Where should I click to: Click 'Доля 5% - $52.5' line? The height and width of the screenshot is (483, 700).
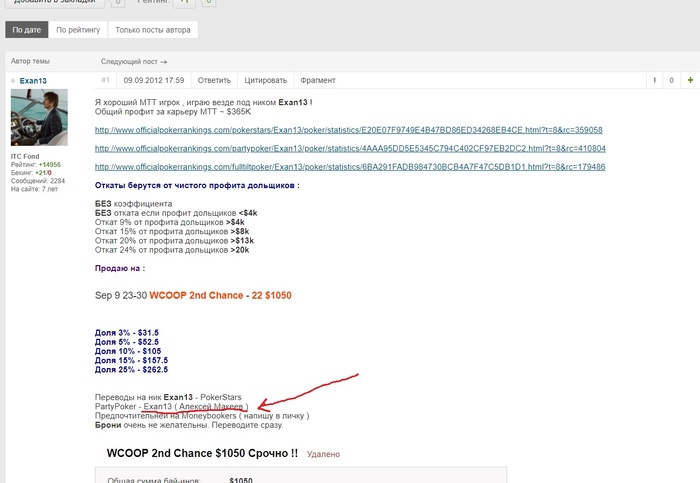click(127, 342)
